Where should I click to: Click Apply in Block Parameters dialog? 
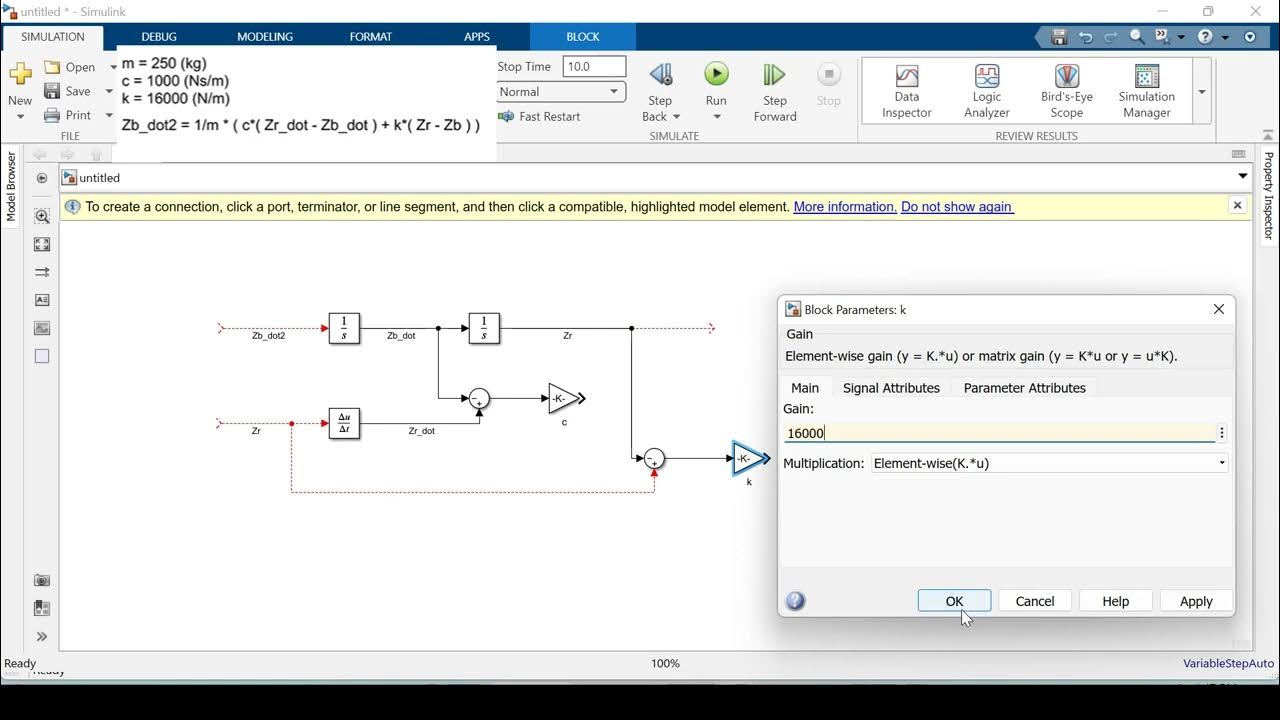[1196, 601]
